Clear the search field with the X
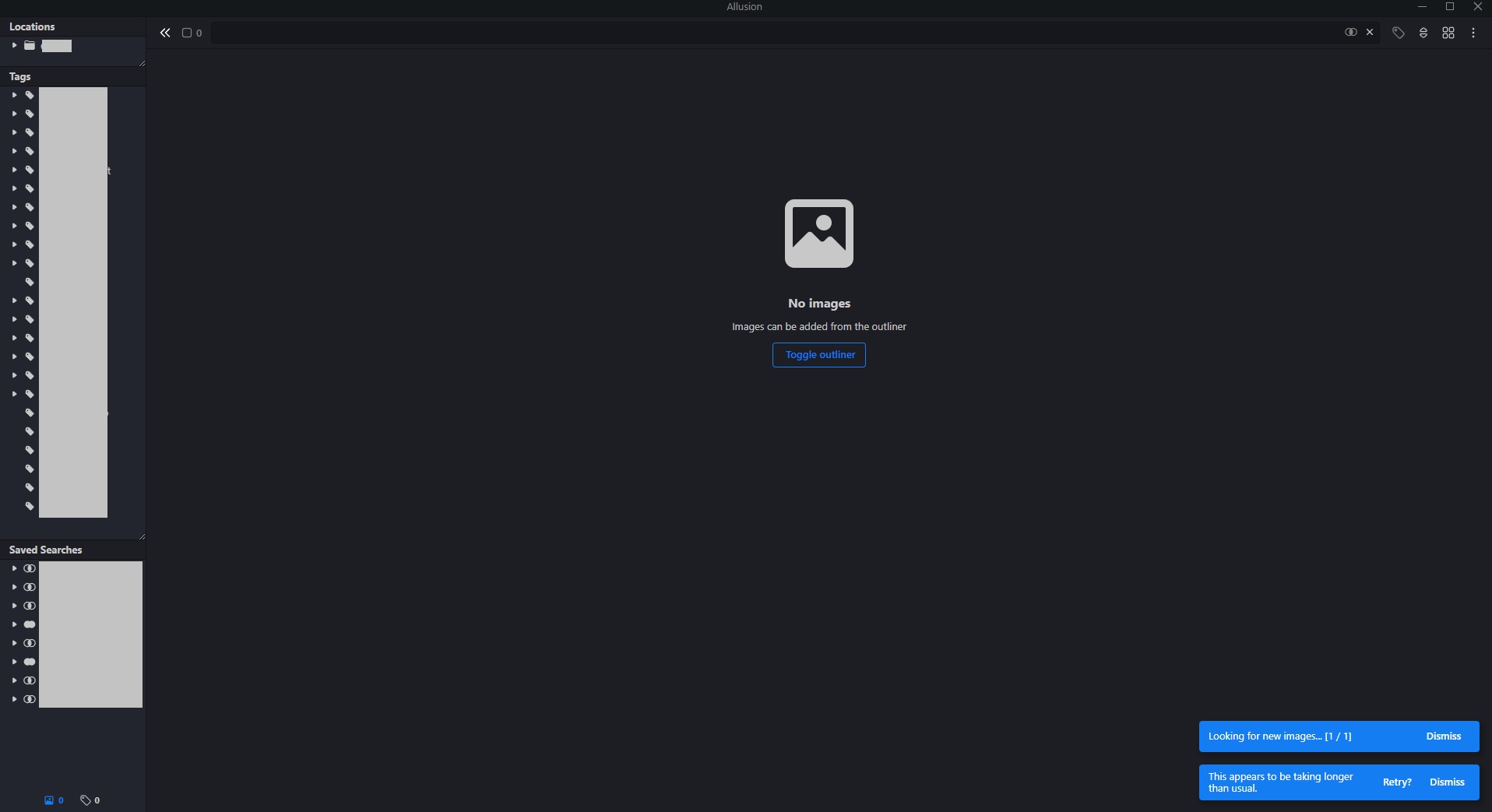The image size is (1492, 812). (1371, 32)
